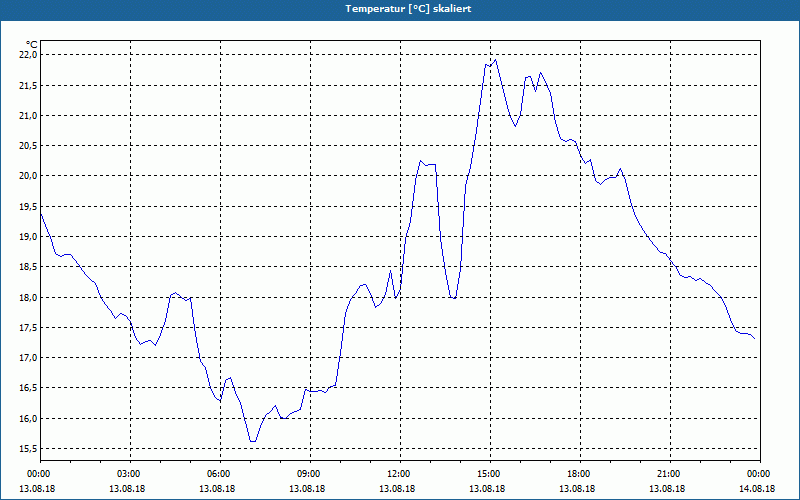The image size is (800, 500).
Task: Pick the 13.08.18 date beneath 15:00
Action: click(x=487, y=489)
